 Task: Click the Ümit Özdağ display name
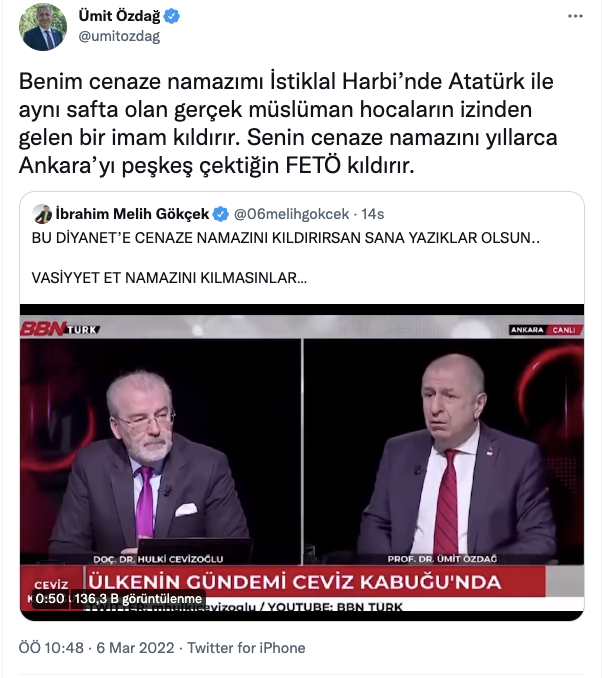(x=119, y=16)
